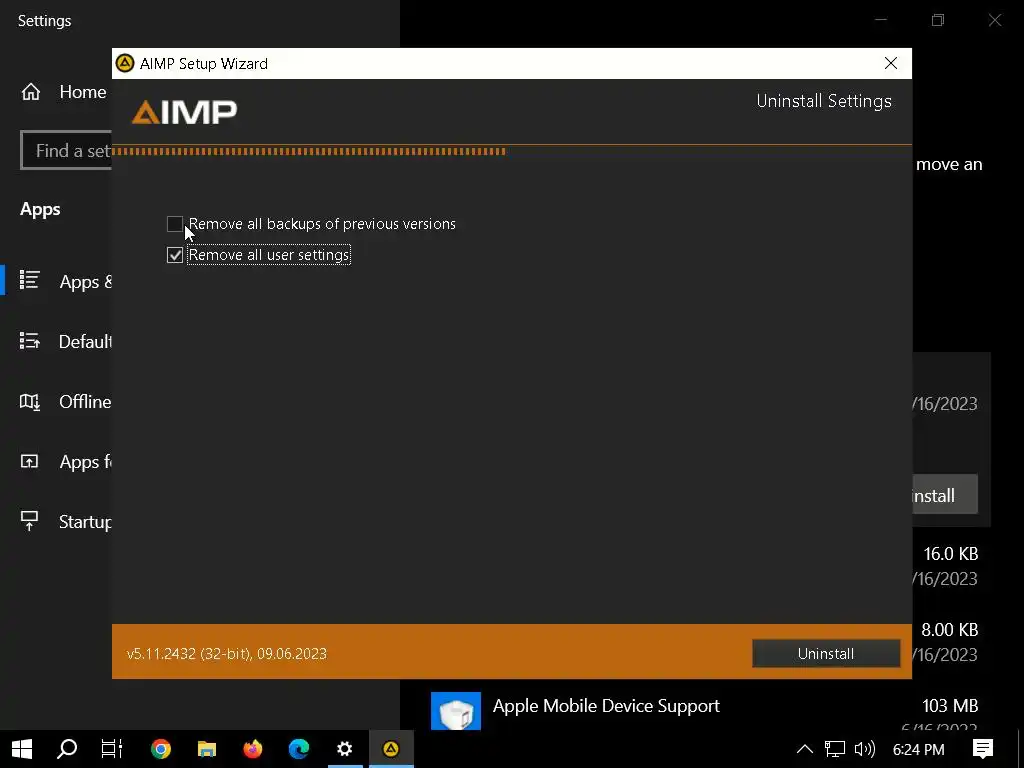Launch Google Chrome from taskbar
The height and width of the screenshot is (768, 1024).
pyautogui.click(x=161, y=749)
